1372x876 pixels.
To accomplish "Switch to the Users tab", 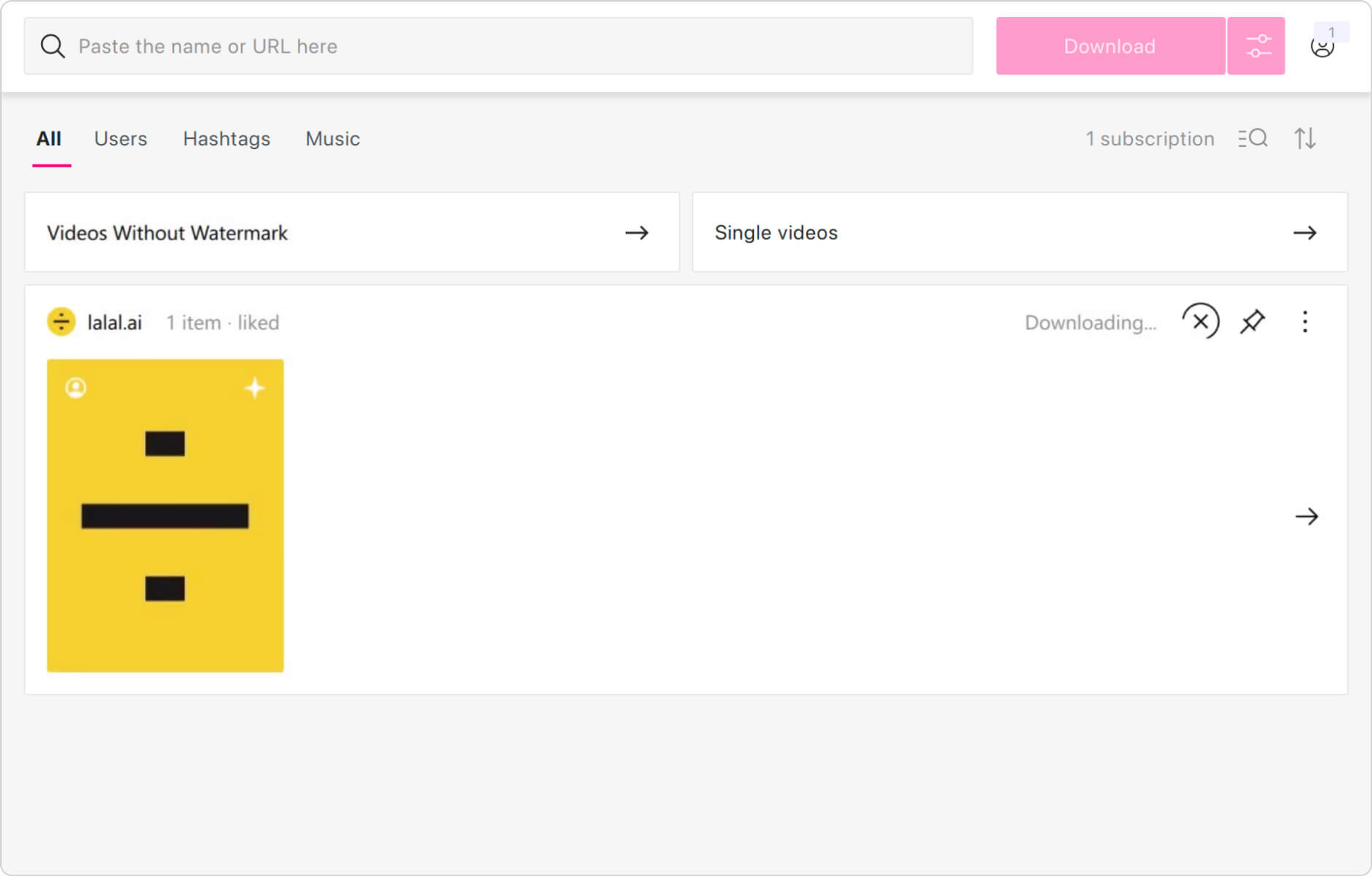I will click(x=121, y=139).
